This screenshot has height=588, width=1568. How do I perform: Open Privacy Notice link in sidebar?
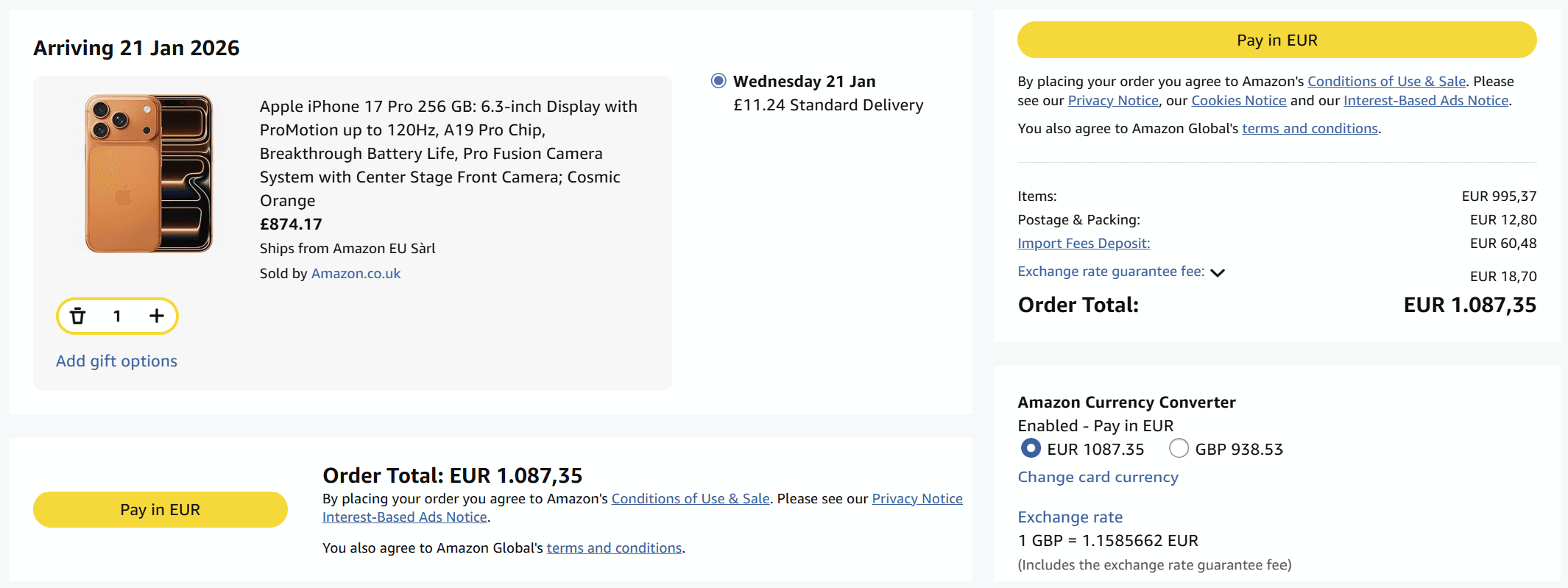pyautogui.click(x=1113, y=101)
